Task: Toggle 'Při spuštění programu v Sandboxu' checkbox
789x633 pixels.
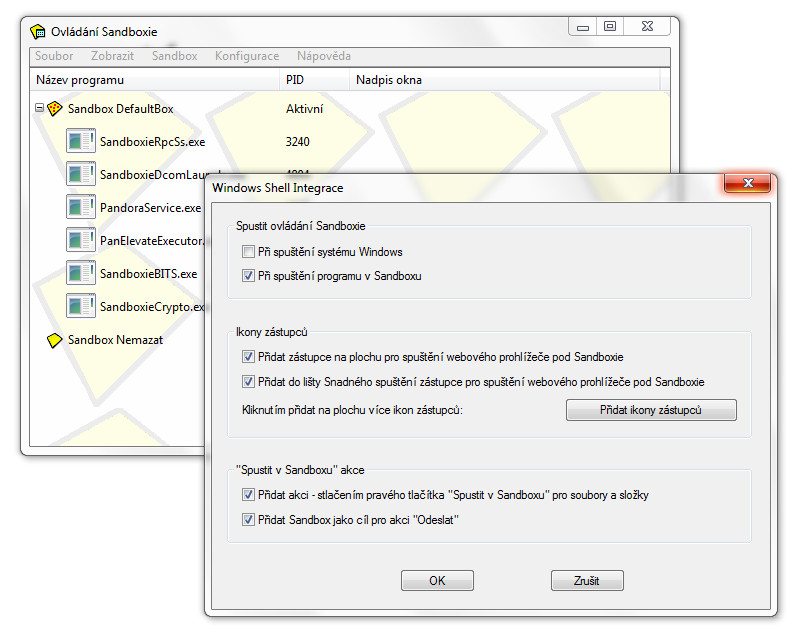Action: (248, 276)
